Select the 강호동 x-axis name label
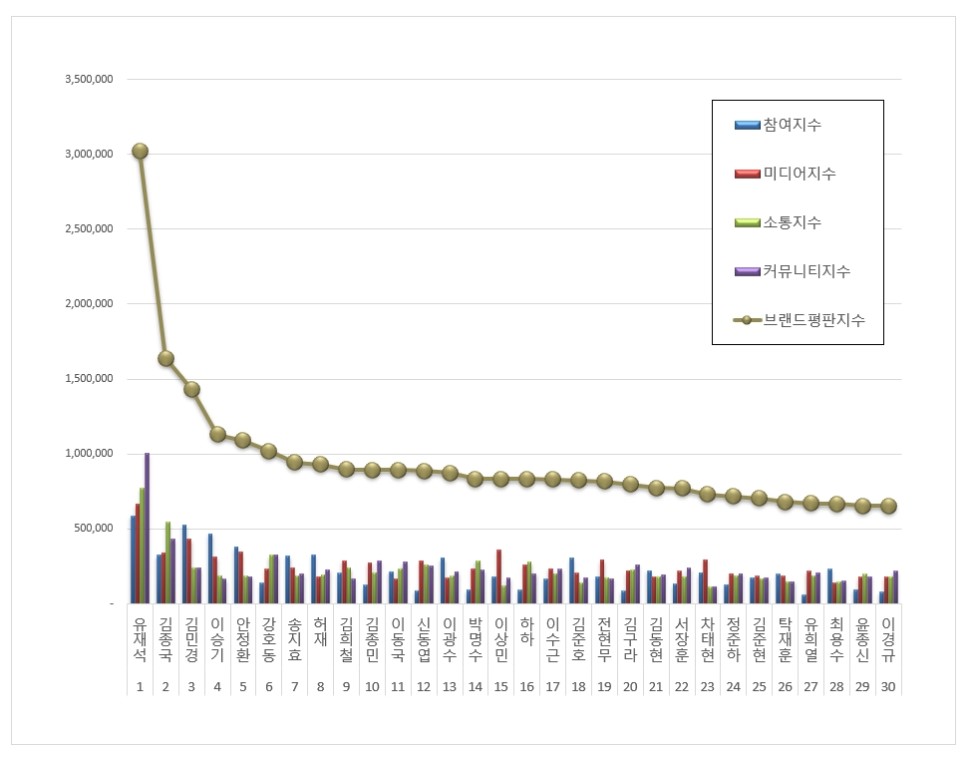 pyautogui.click(x=269, y=640)
